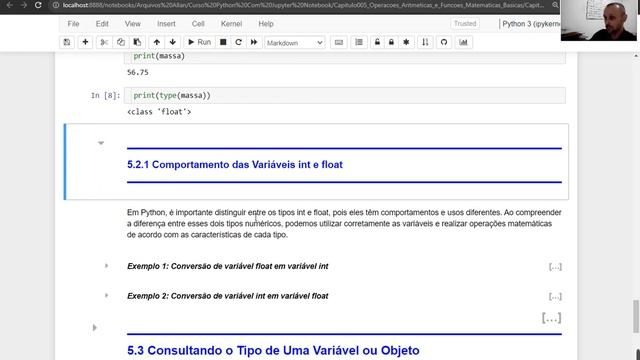Screen dimensions: 640x360
Task: Go back using browser back arrow
Action: [10, 5]
